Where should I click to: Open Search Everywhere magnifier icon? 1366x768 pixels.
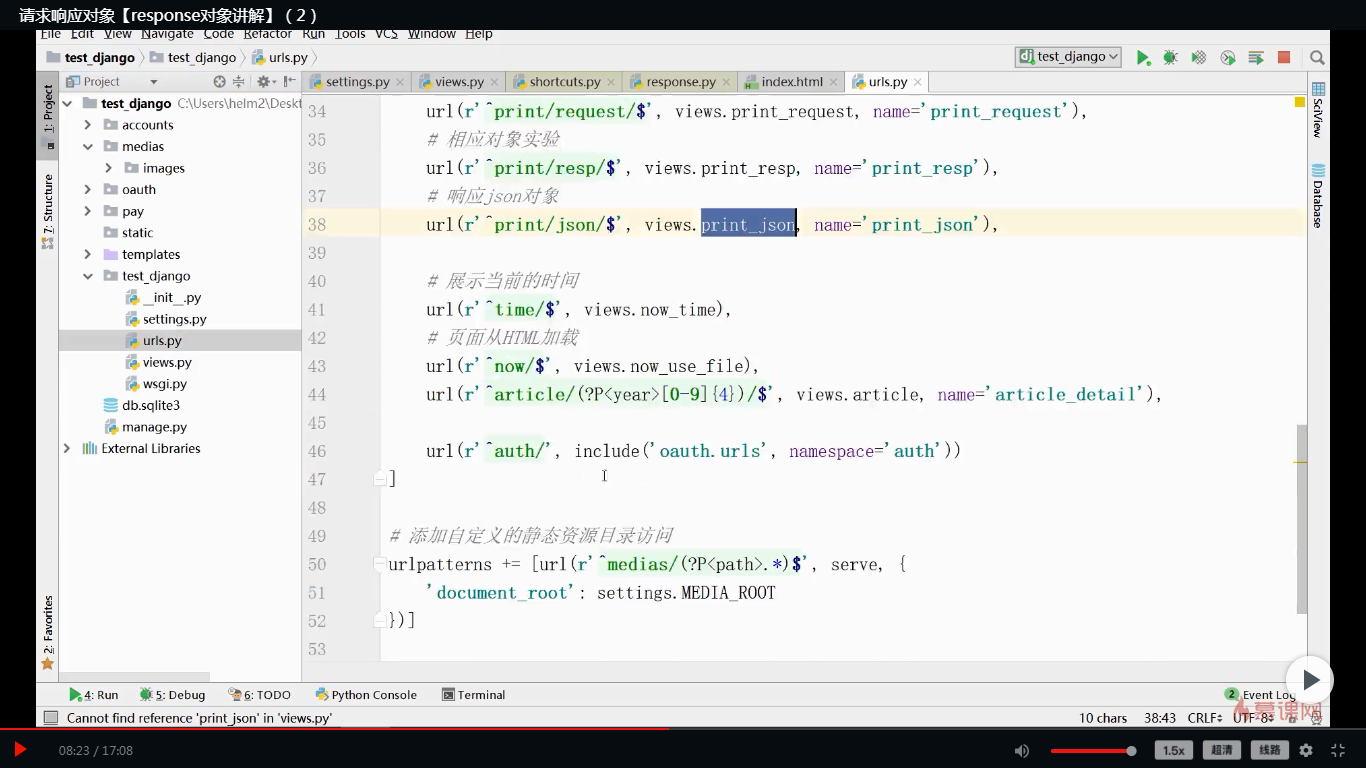[x=1317, y=58]
